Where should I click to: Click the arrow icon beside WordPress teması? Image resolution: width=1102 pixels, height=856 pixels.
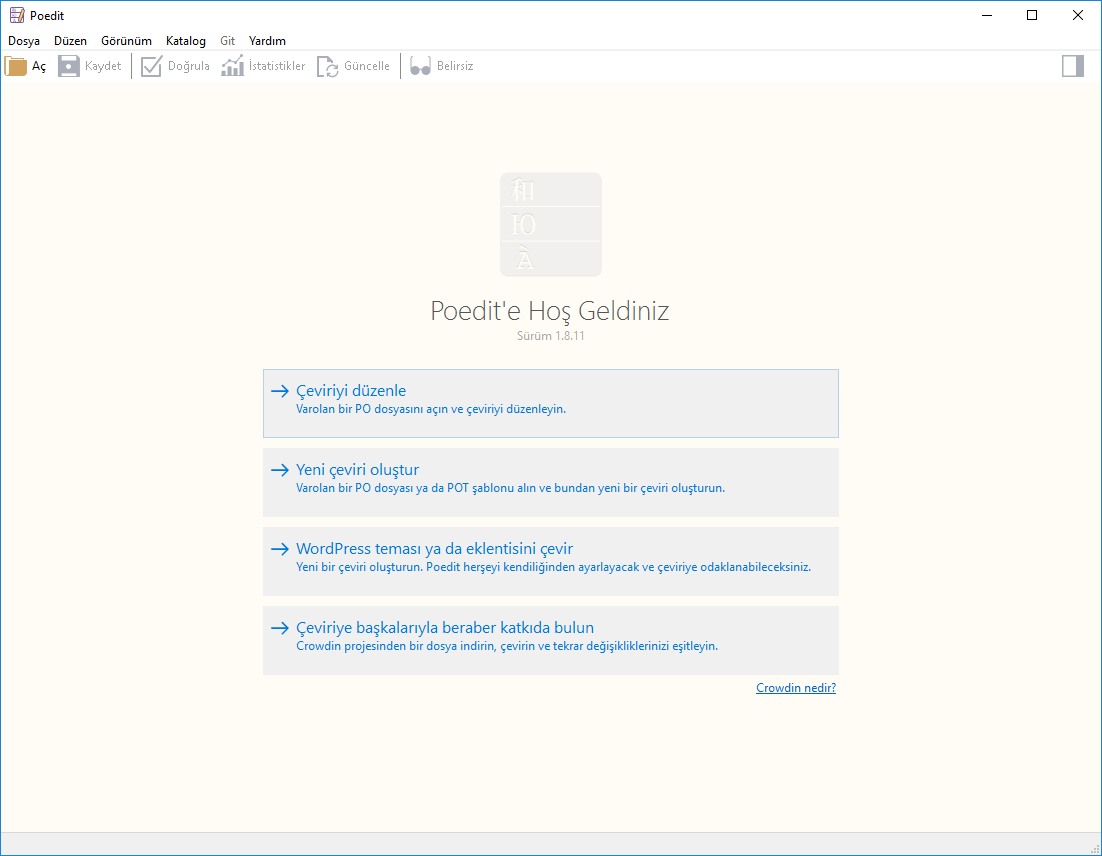point(280,549)
